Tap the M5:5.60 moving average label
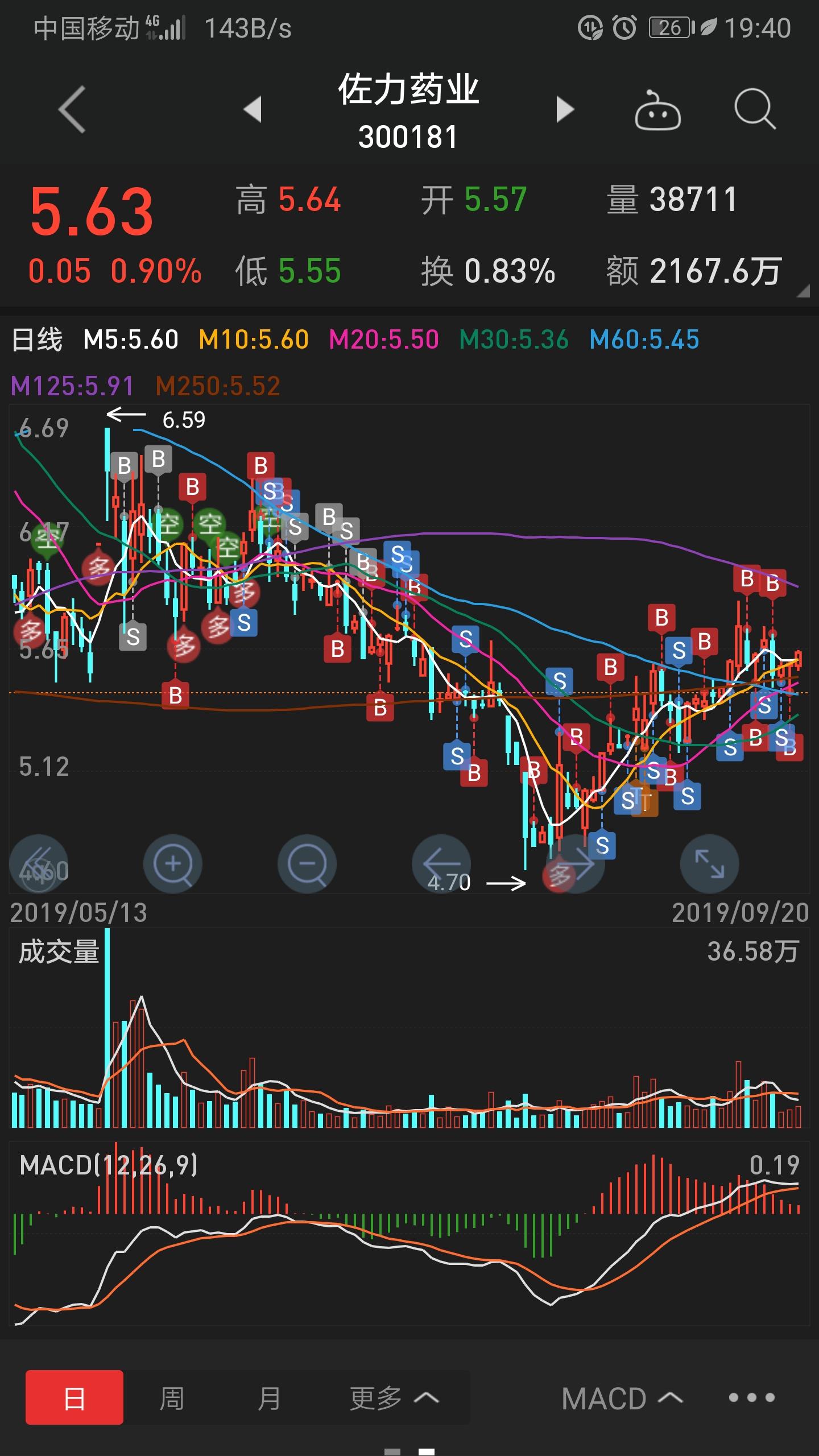819x1456 pixels. pos(131,340)
